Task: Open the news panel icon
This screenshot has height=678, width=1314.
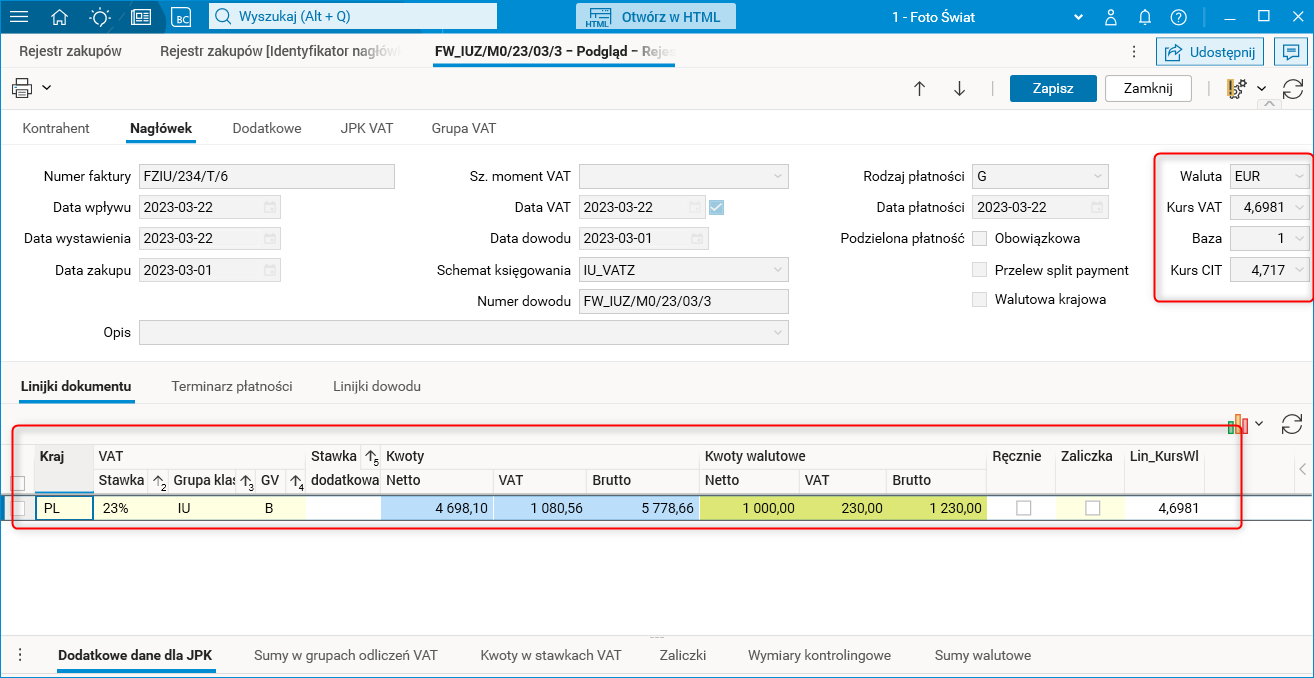Action: click(x=141, y=17)
